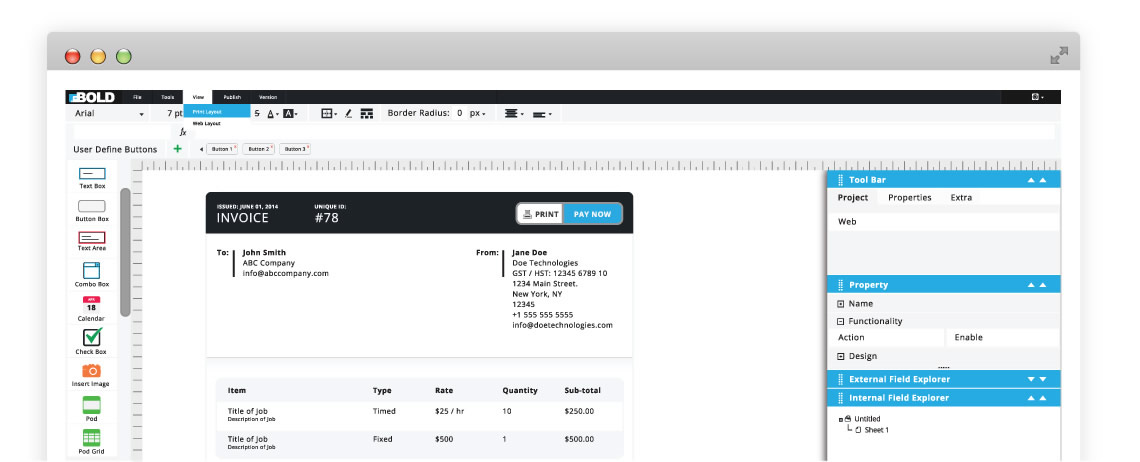Click the PRINT button on invoice
The height and width of the screenshot is (462, 1140).
[540, 214]
